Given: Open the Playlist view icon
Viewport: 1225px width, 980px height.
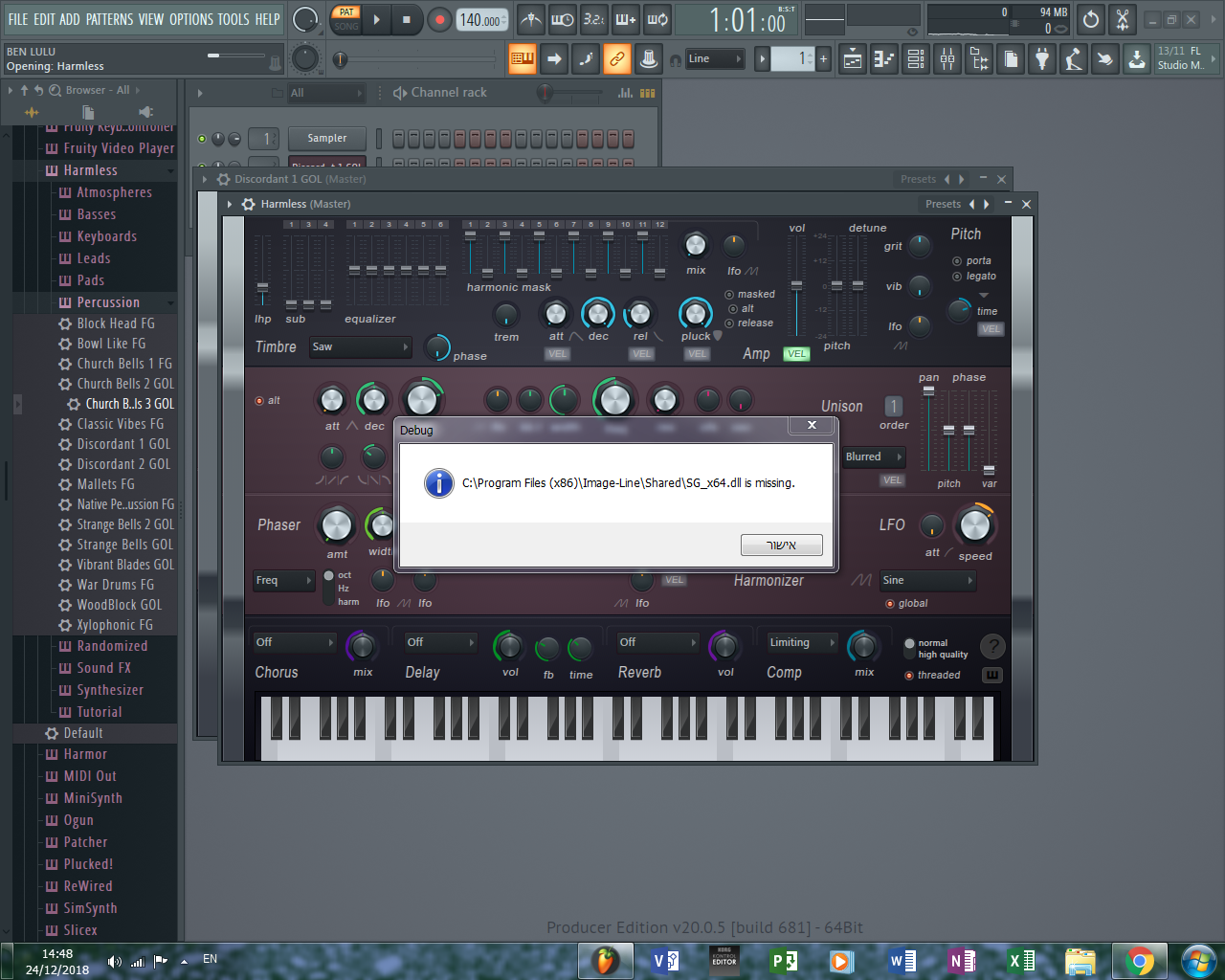Looking at the screenshot, I should point(853,59).
